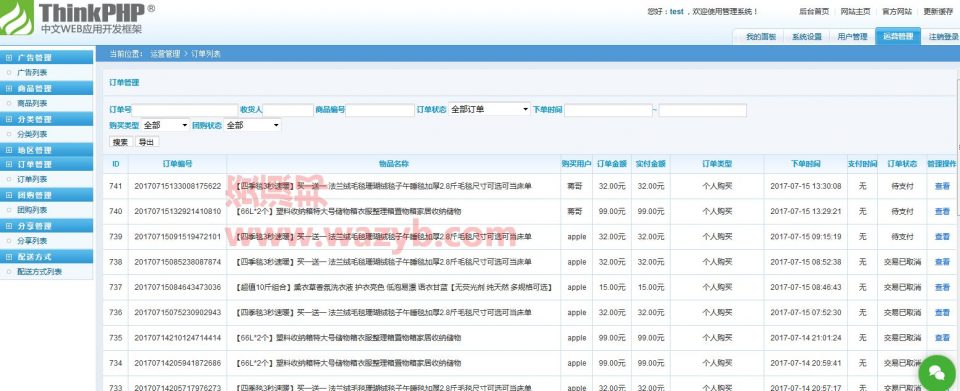The height and width of the screenshot is (391, 960).
Task: Click order number 20170715133008175622
Action: pos(178,186)
